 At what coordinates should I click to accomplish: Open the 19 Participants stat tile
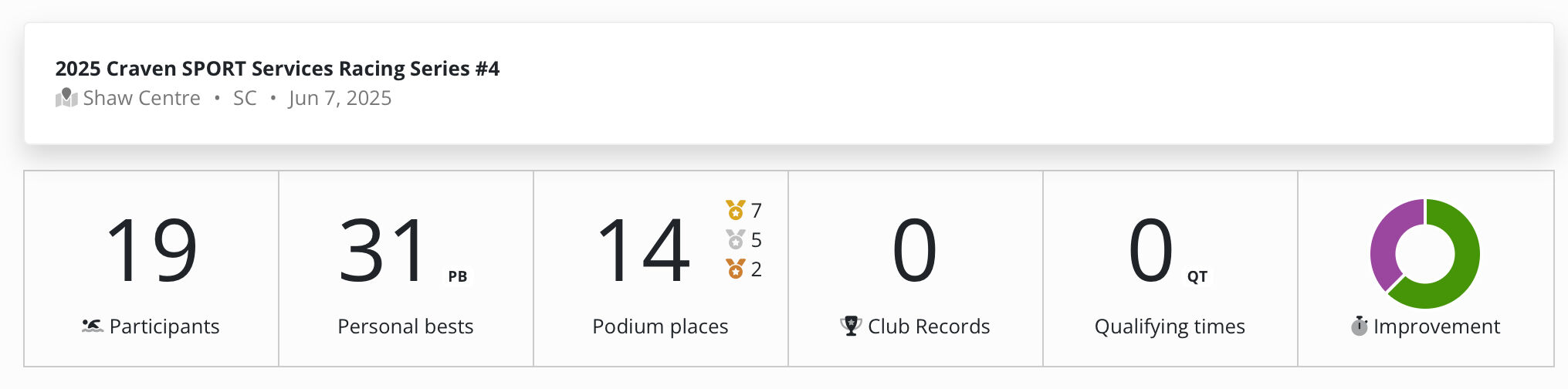coord(151,269)
